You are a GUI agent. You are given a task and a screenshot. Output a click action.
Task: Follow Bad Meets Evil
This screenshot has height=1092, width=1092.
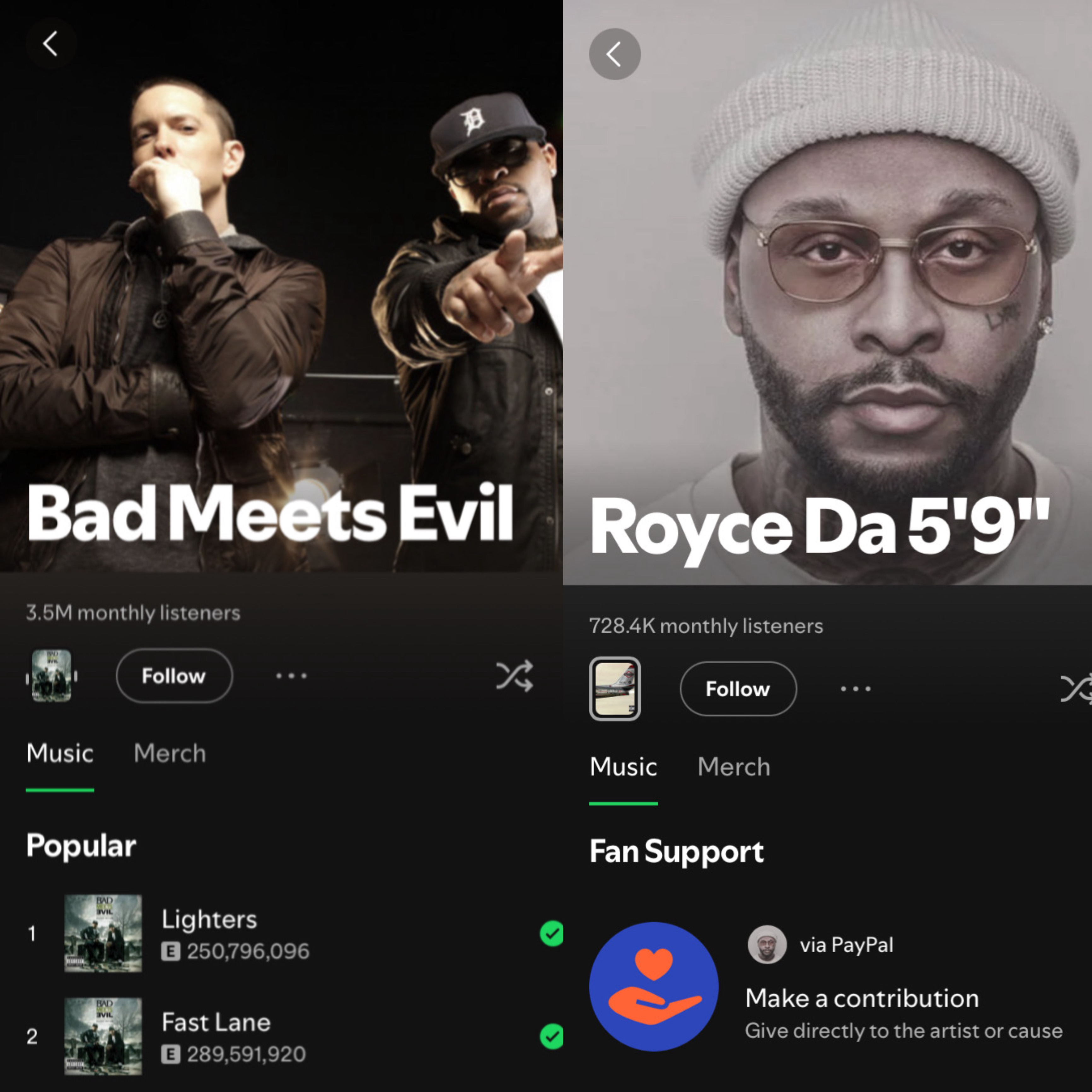[174, 676]
